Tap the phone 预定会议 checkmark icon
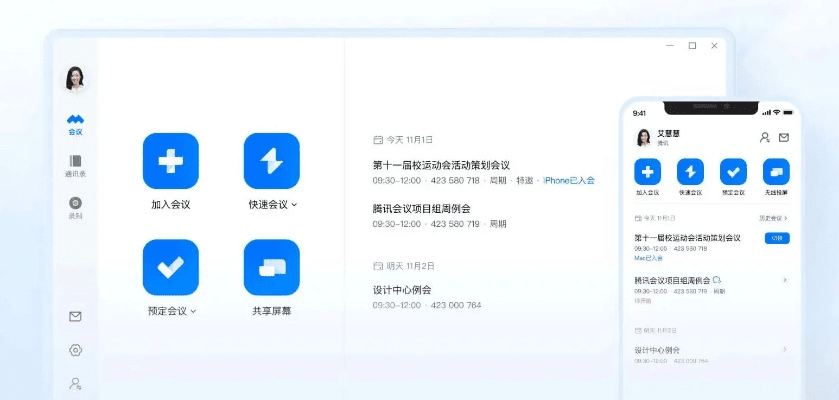839x400 pixels. tap(733, 172)
